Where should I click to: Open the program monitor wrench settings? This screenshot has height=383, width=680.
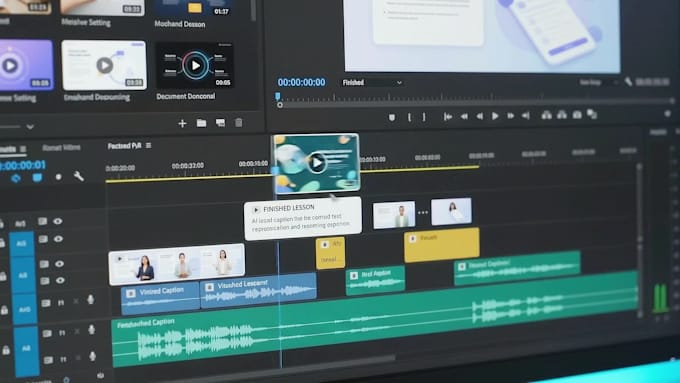628,81
